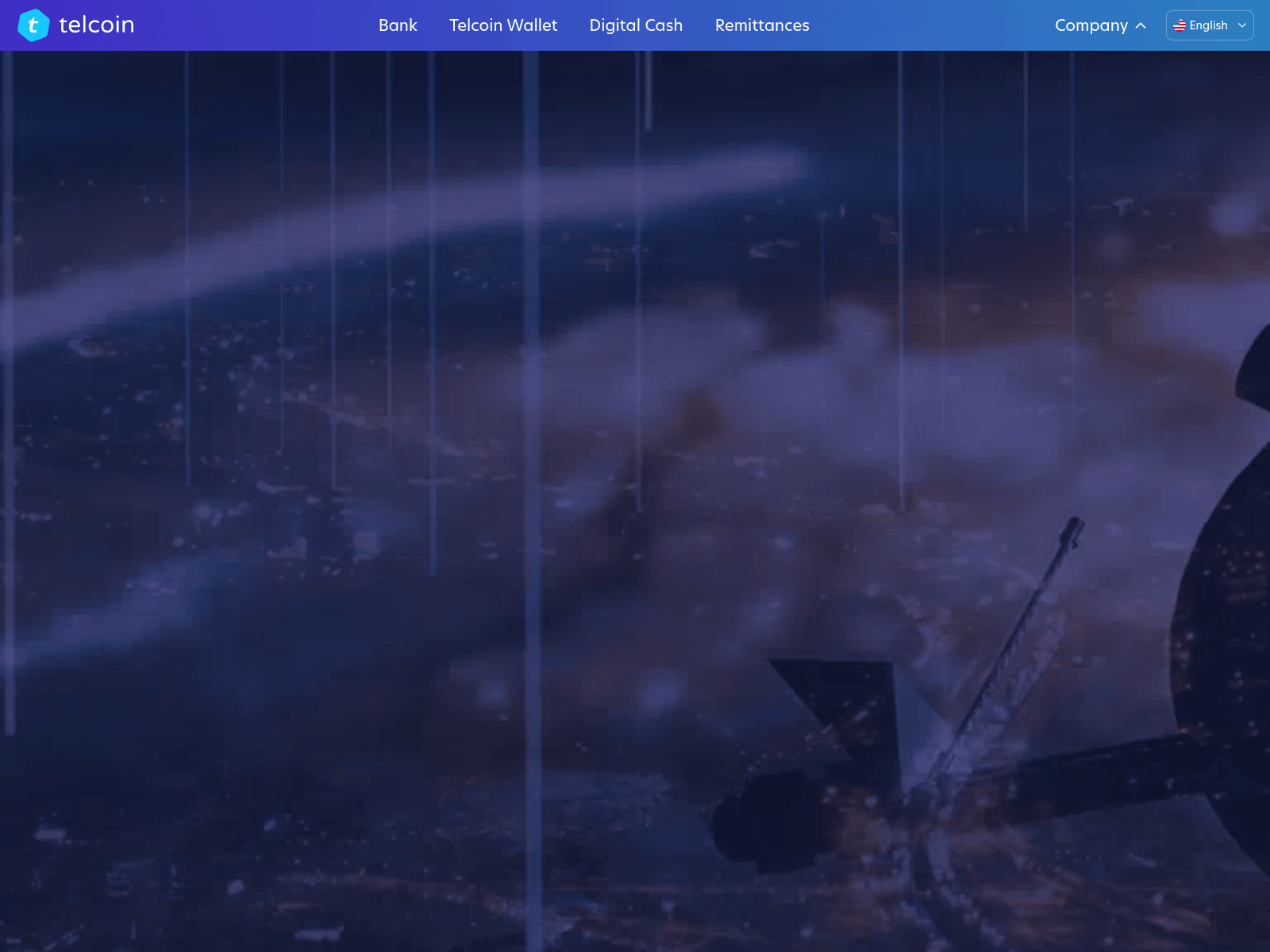Open the Company menu

click(1091, 25)
